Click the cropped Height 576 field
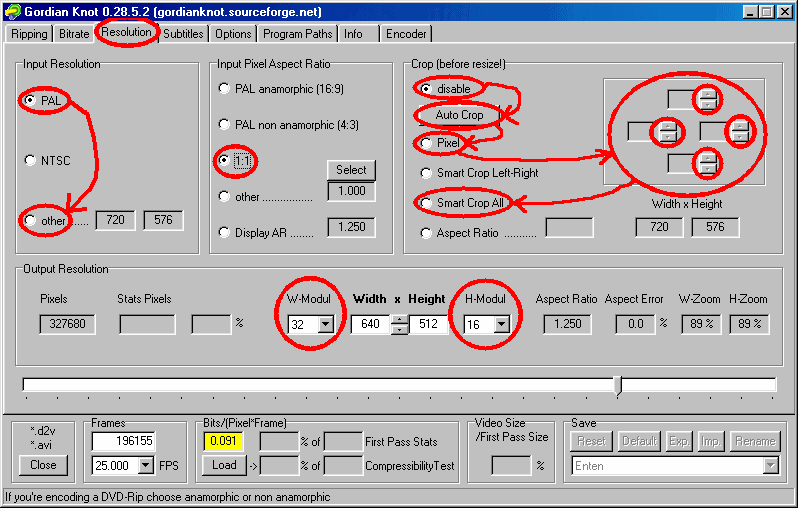Image resolution: width=798 pixels, height=508 pixels. (x=715, y=227)
